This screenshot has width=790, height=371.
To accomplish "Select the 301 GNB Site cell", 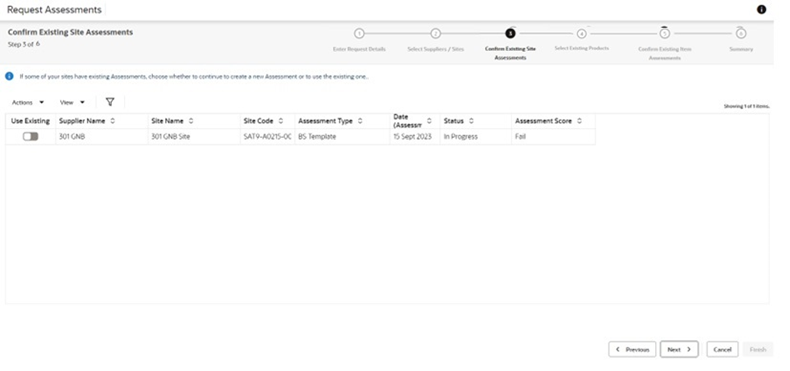I will 194,137.
